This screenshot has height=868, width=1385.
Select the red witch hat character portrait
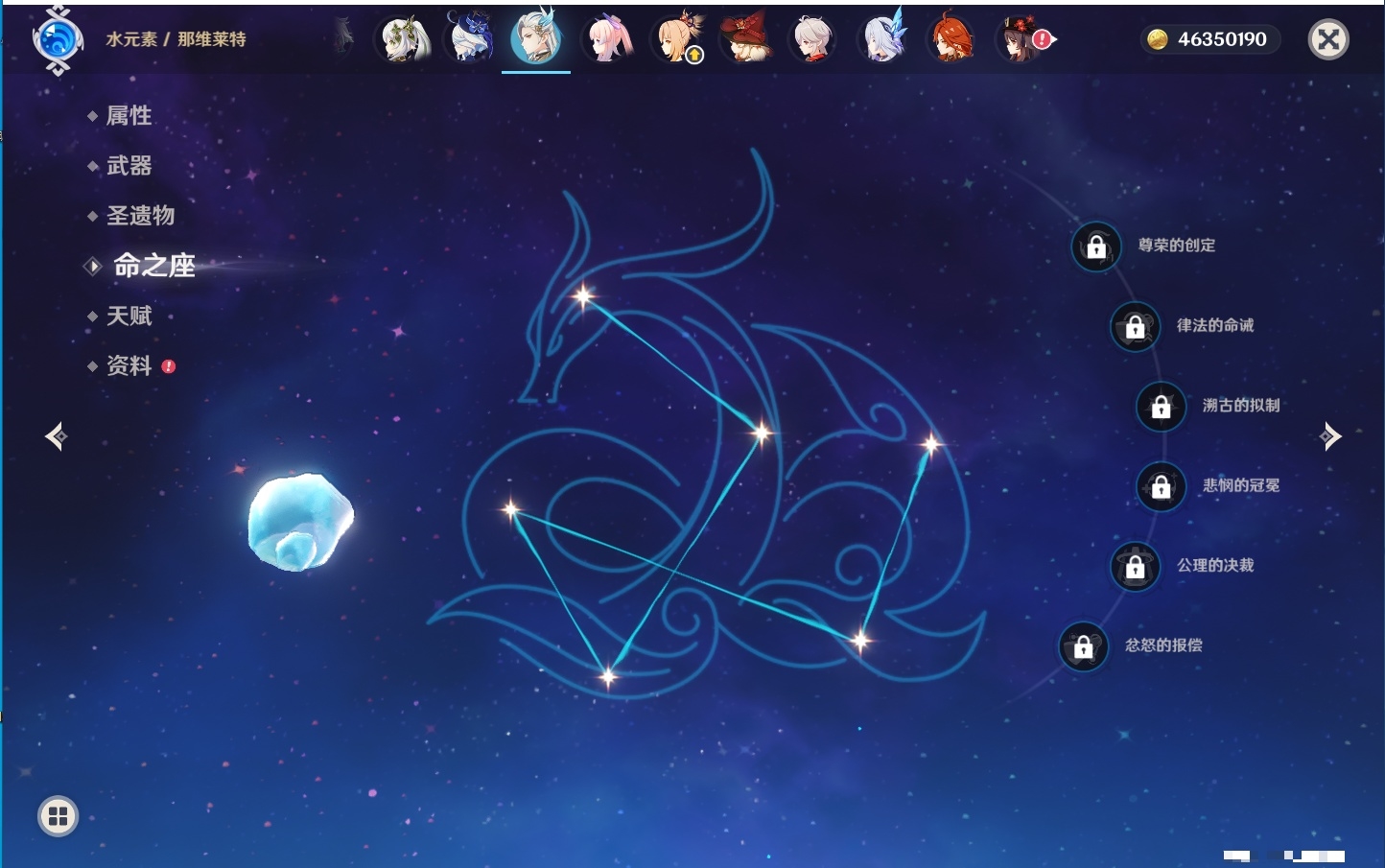click(x=747, y=39)
